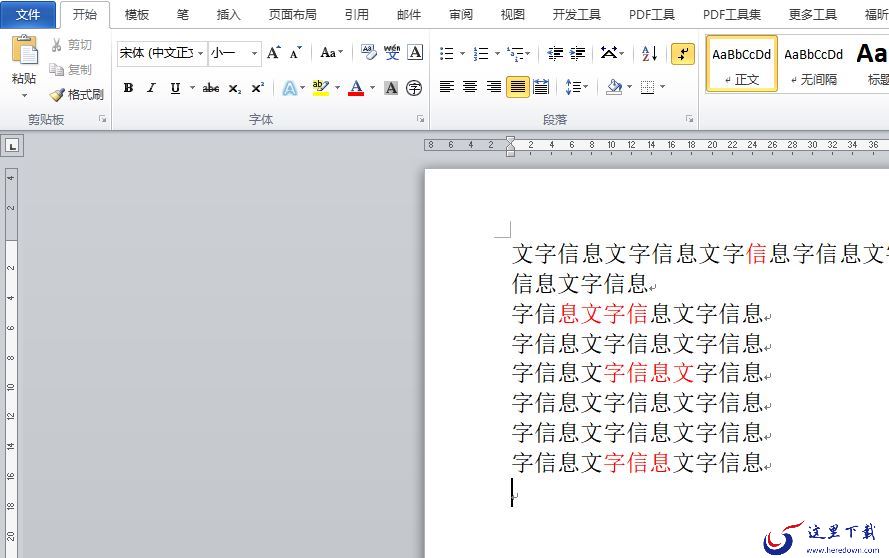Toggle Show/Hide paragraph marks
The width and height of the screenshot is (889, 558).
pos(683,54)
